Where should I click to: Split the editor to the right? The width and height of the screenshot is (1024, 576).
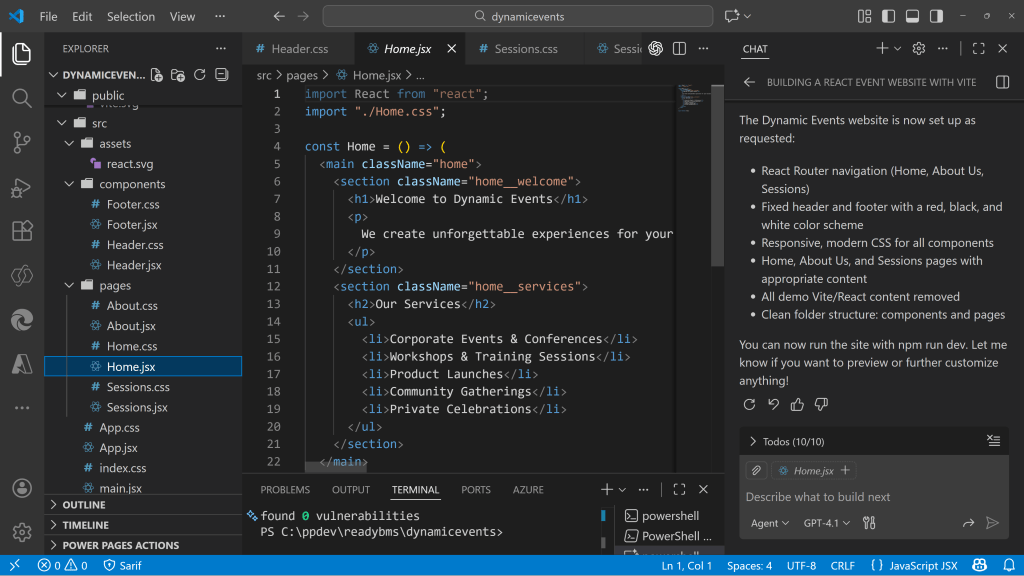click(x=679, y=49)
